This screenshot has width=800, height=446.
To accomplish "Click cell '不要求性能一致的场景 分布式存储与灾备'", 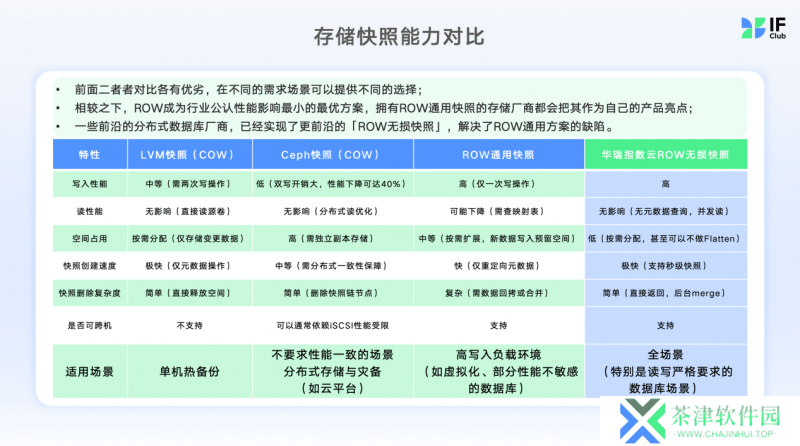I will point(333,371).
